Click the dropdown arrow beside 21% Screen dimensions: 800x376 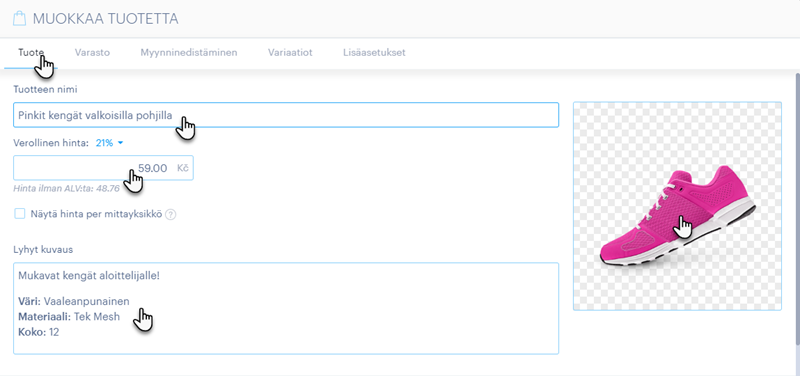120,143
